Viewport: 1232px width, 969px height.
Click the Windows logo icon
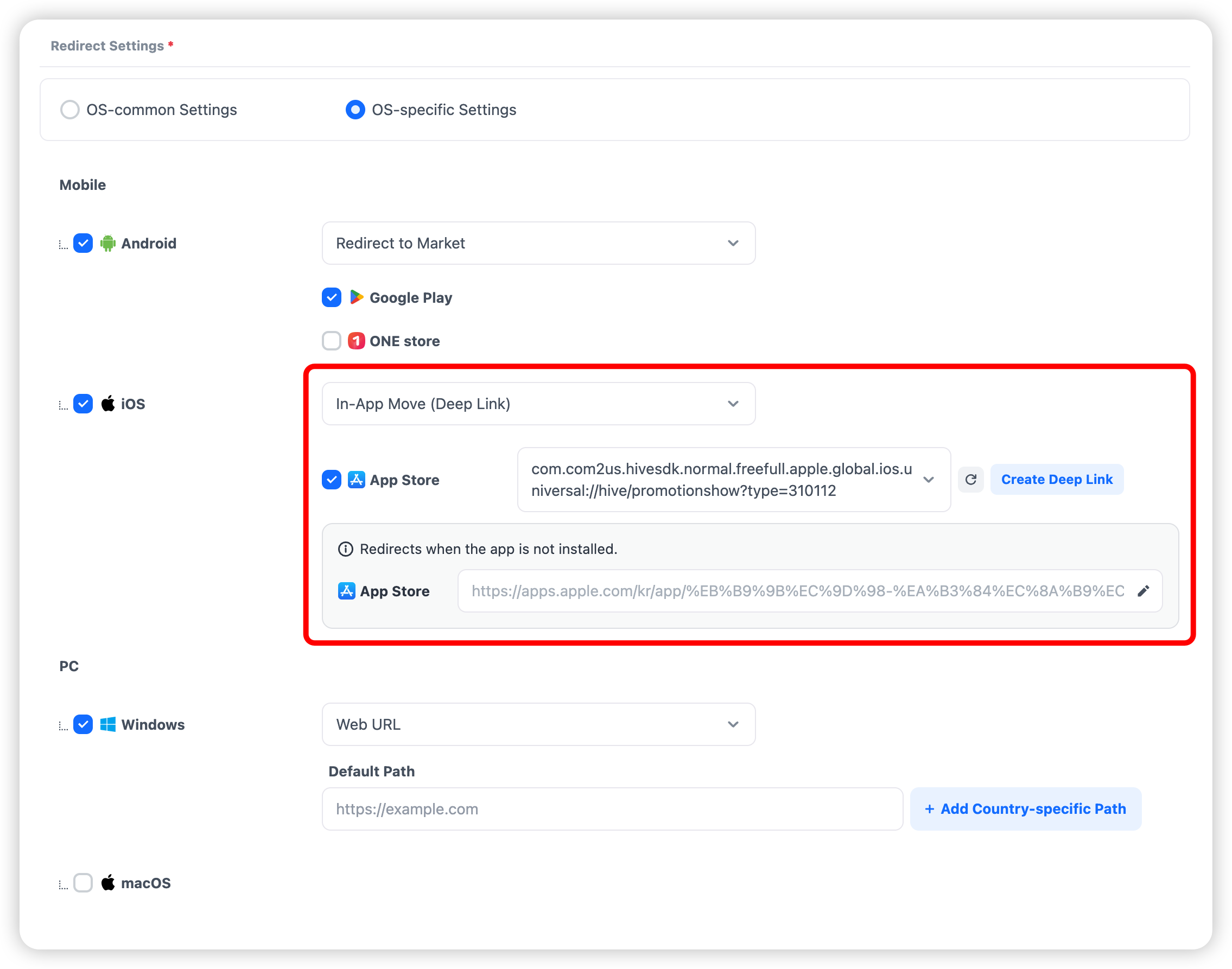108,724
